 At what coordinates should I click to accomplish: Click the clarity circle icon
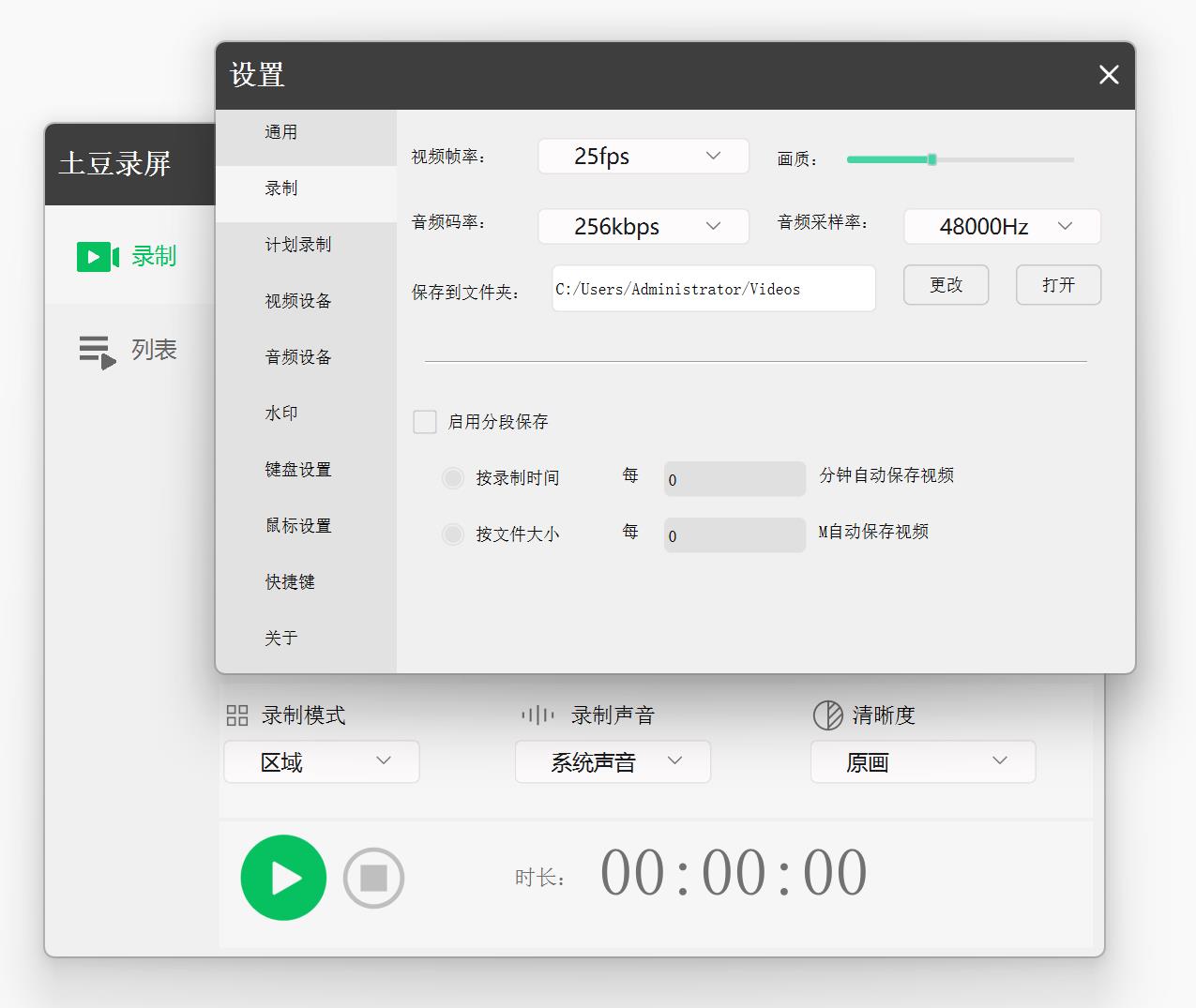tap(827, 715)
